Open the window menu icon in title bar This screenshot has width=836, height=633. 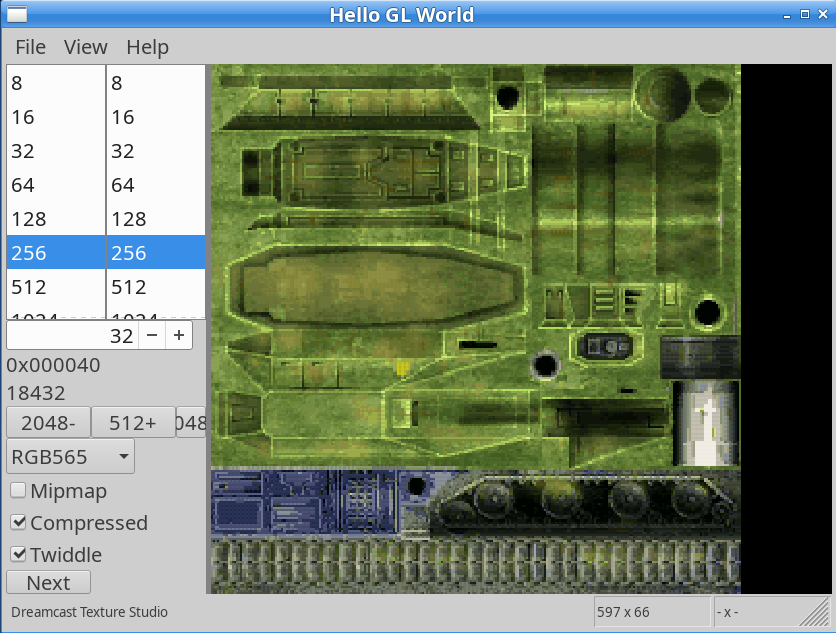coord(17,14)
